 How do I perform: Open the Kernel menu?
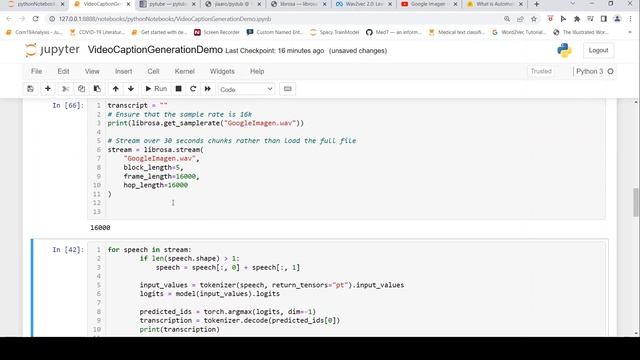point(184,71)
